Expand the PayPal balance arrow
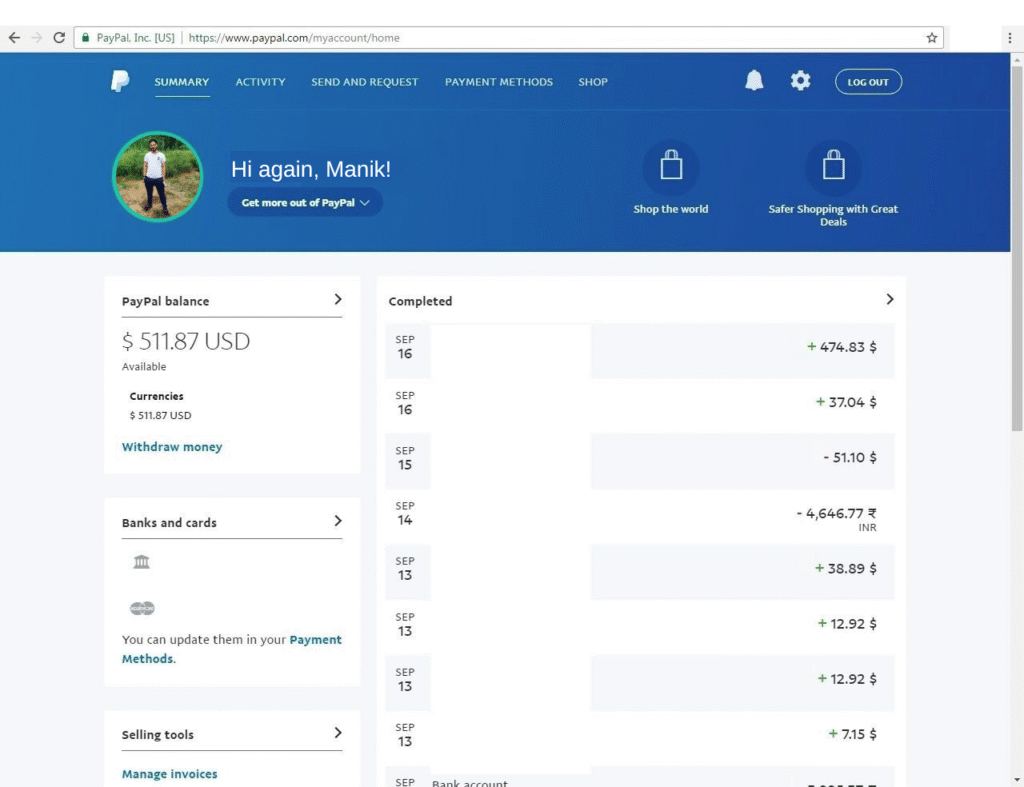The image size is (1024, 787). click(338, 299)
